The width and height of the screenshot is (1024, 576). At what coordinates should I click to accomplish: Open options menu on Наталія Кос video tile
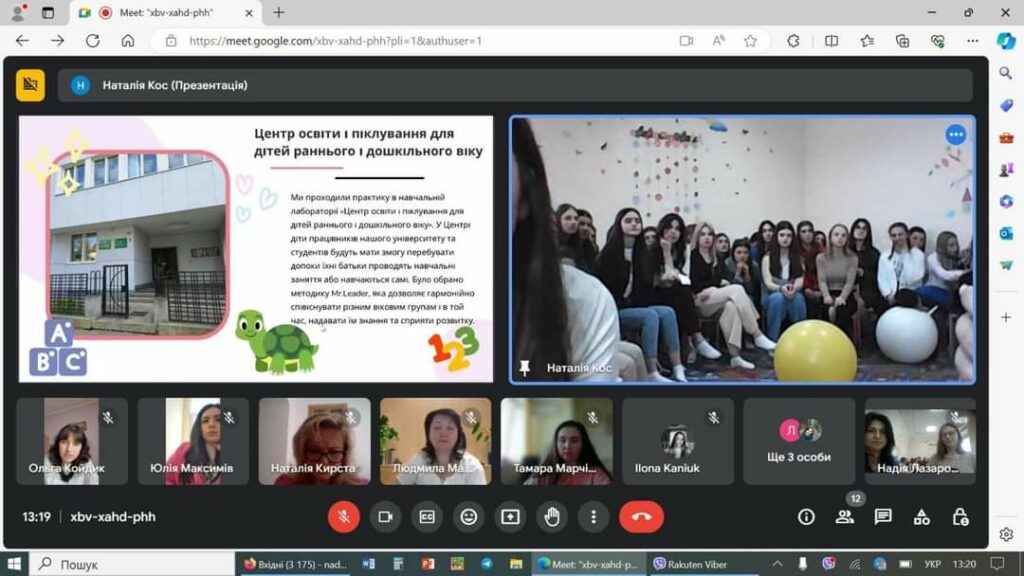pos(955,135)
